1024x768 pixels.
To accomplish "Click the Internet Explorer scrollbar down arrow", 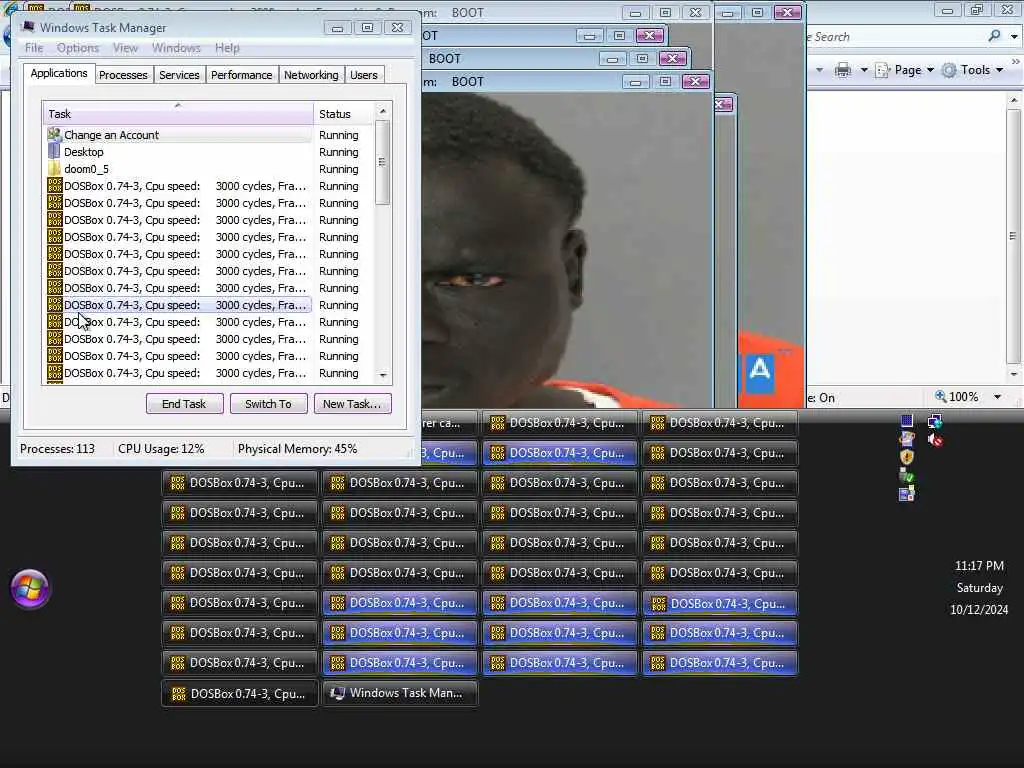I will (x=1013, y=374).
